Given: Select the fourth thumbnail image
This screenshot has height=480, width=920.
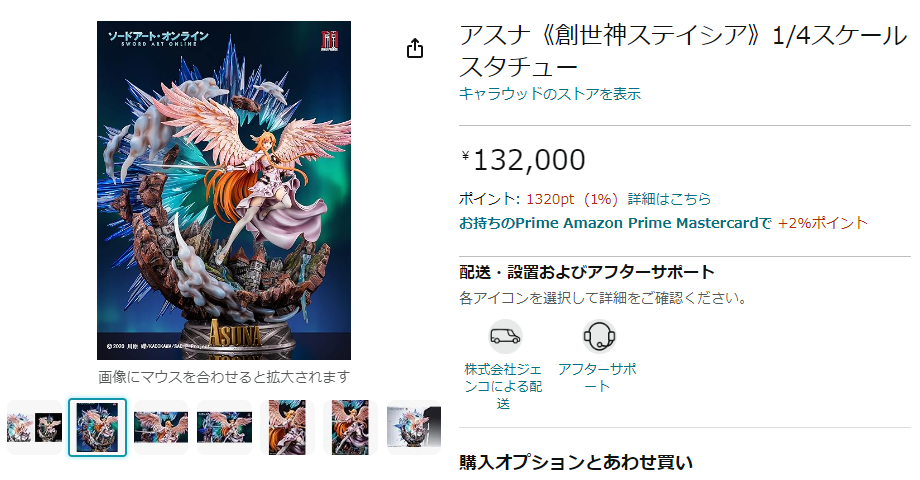Looking at the screenshot, I should click(224, 427).
